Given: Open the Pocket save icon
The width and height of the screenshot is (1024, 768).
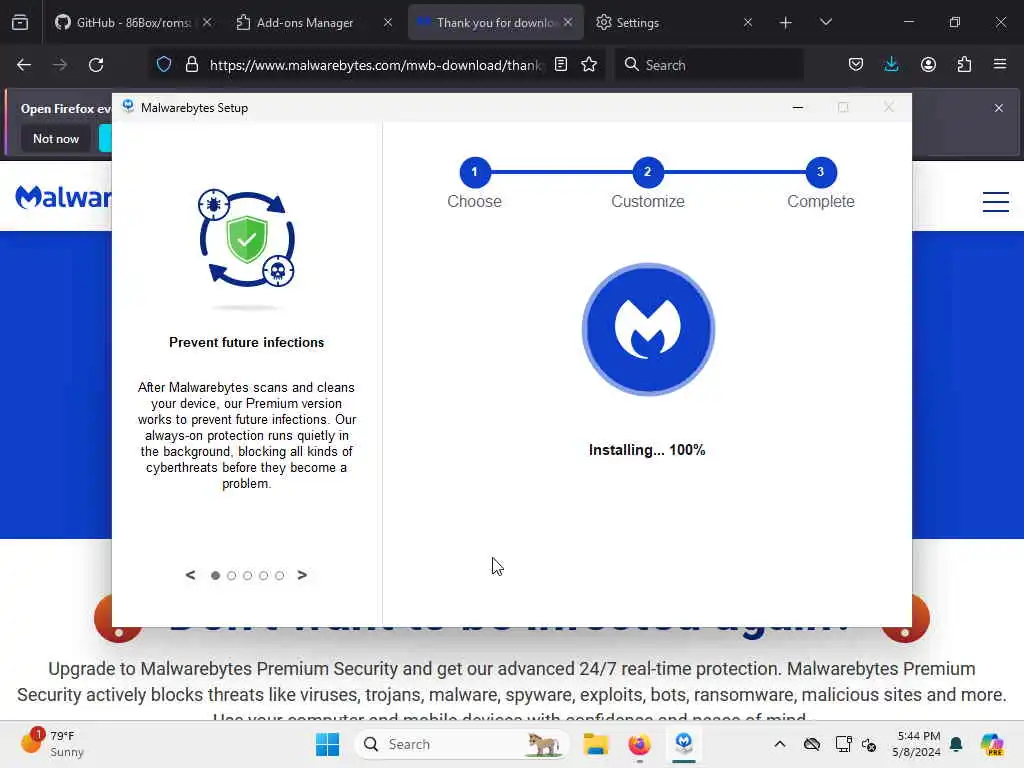Looking at the screenshot, I should click(x=856, y=64).
